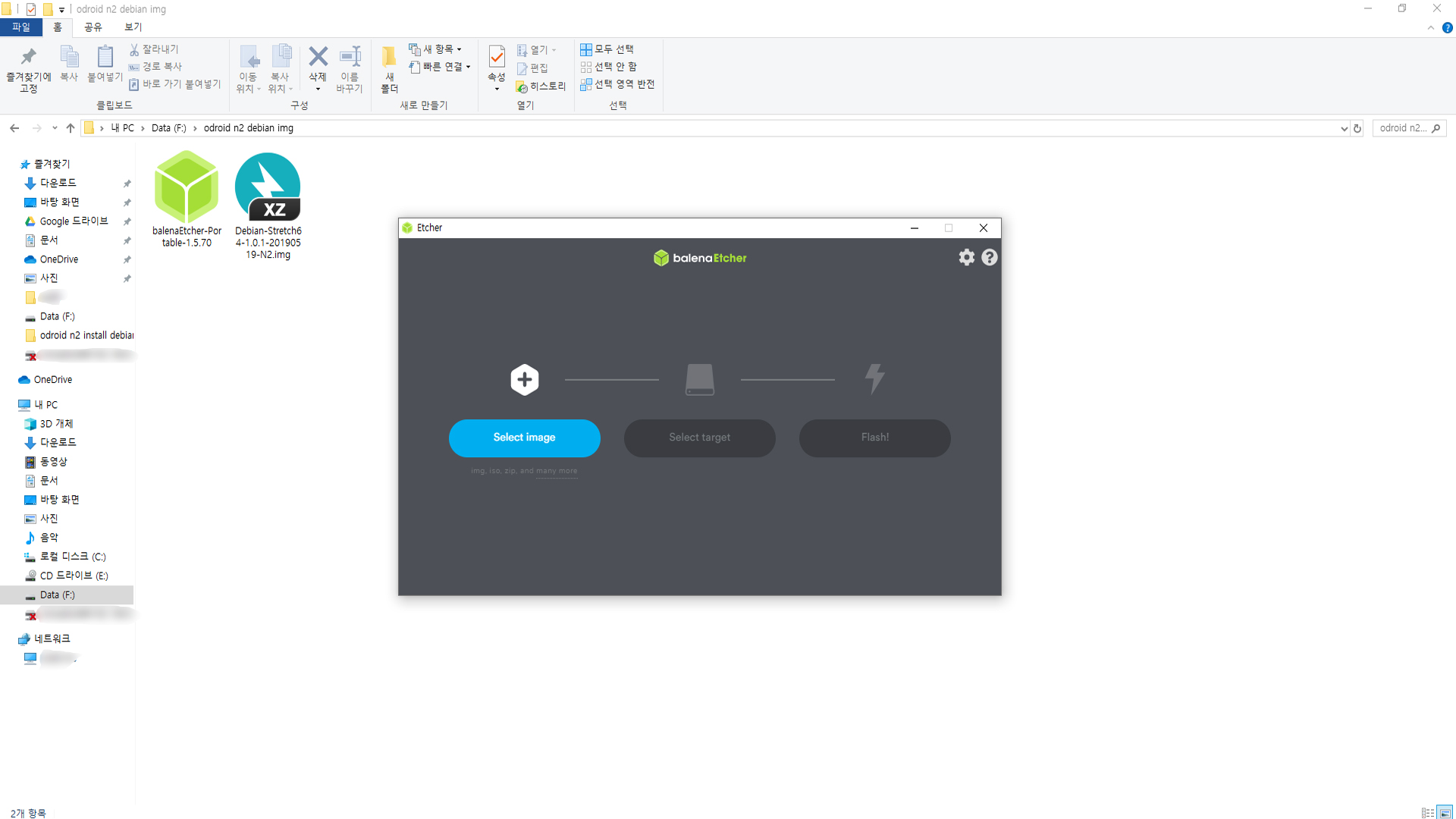The width and height of the screenshot is (1456, 819).
Task: Expand the address bar history dropdown
Action: tap(1344, 128)
